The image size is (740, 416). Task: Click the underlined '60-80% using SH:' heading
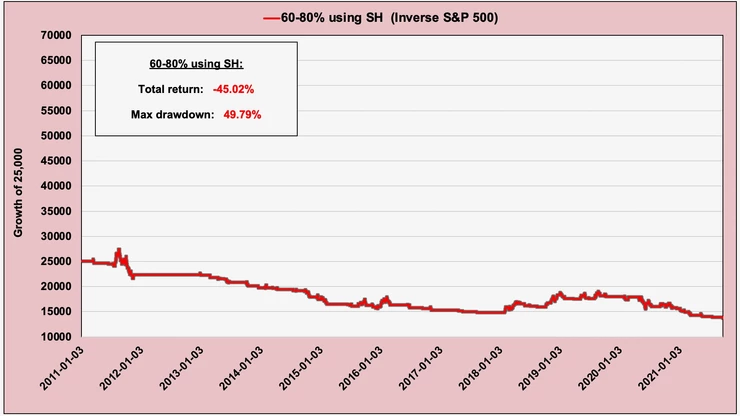tap(196, 64)
